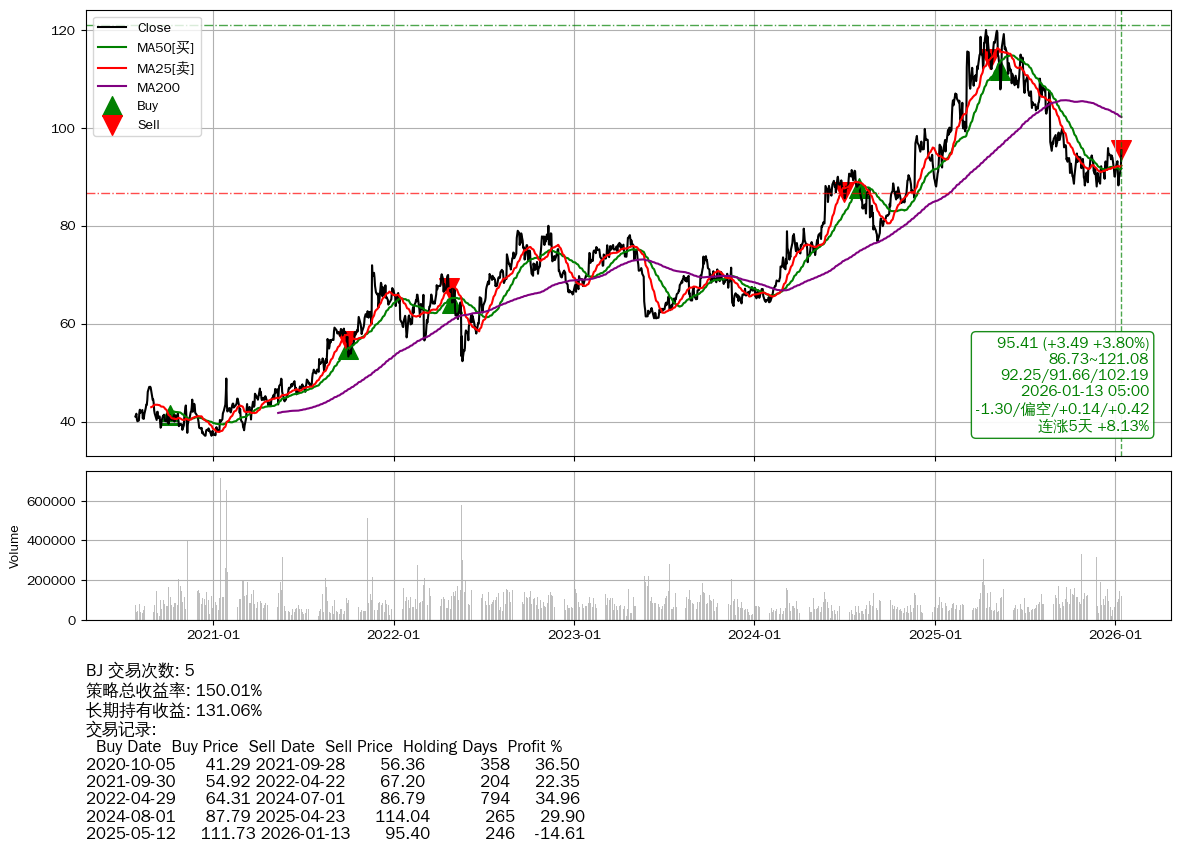Click the 长期持有收益 131.06% text
1180x852 pixels.
tap(174, 710)
